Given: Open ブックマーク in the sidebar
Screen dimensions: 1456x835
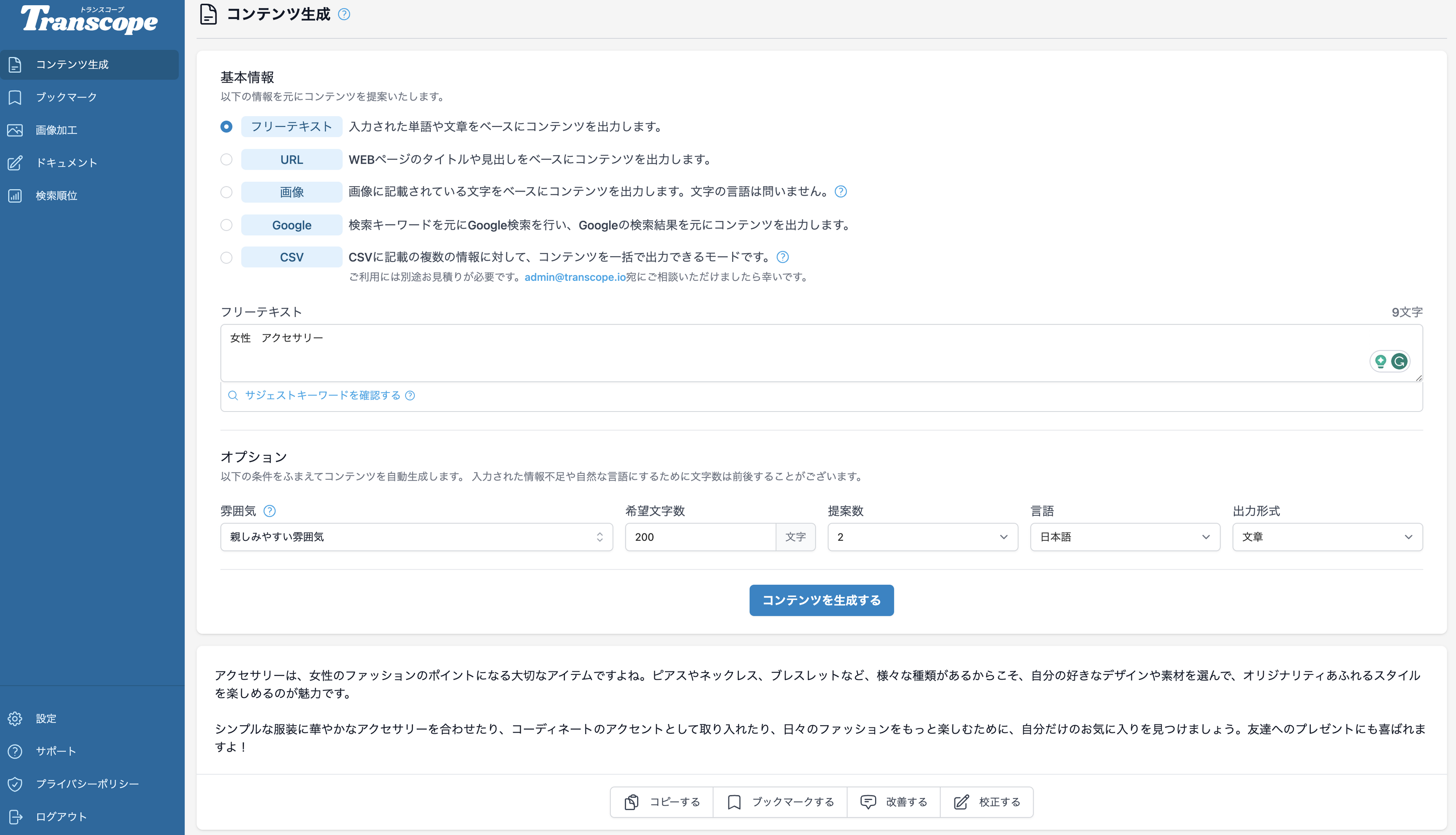Looking at the screenshot, I should [x=66, y=97].
